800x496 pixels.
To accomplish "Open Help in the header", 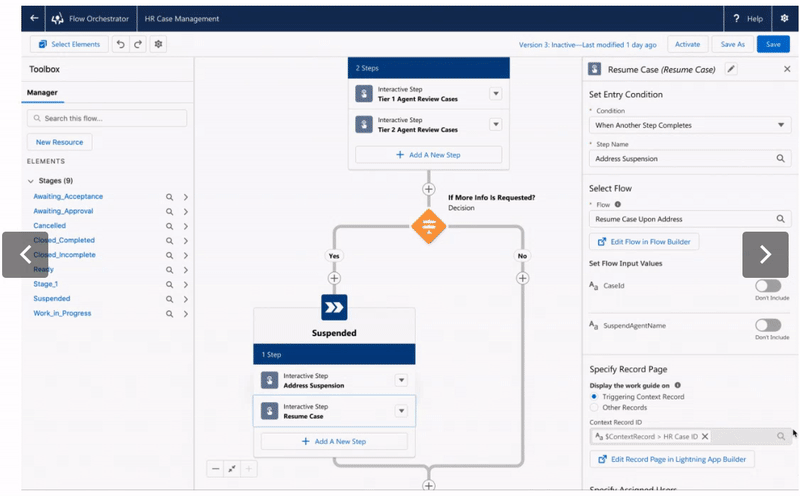I will [748, 18].
